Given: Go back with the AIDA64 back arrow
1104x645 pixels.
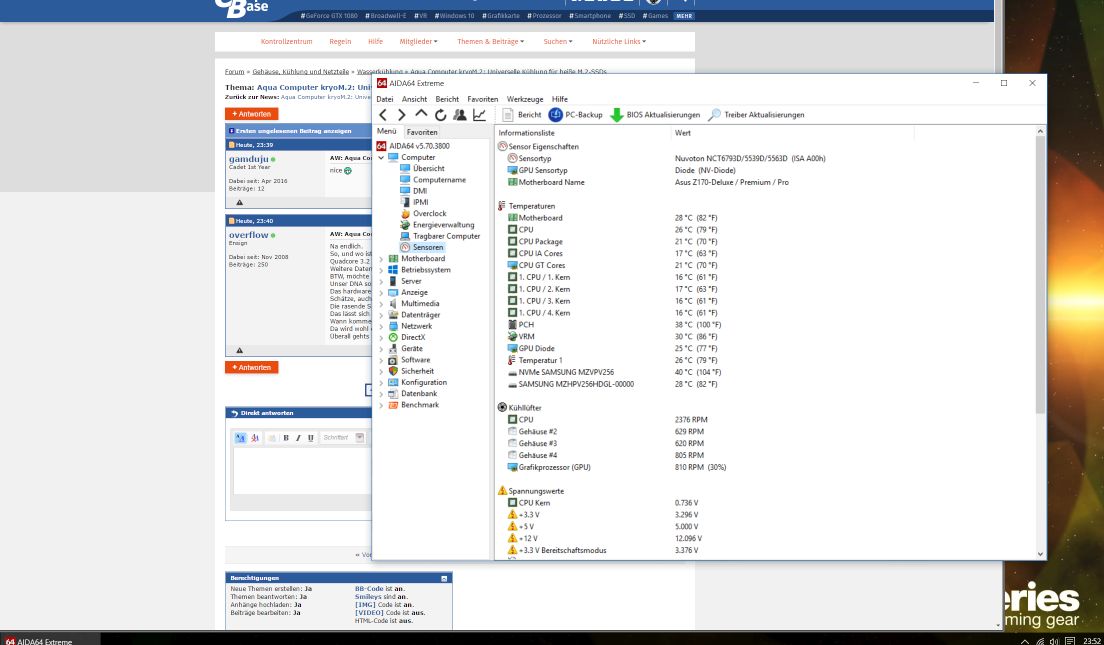Looking at the screenshot, I should click(x=383, y=115).
